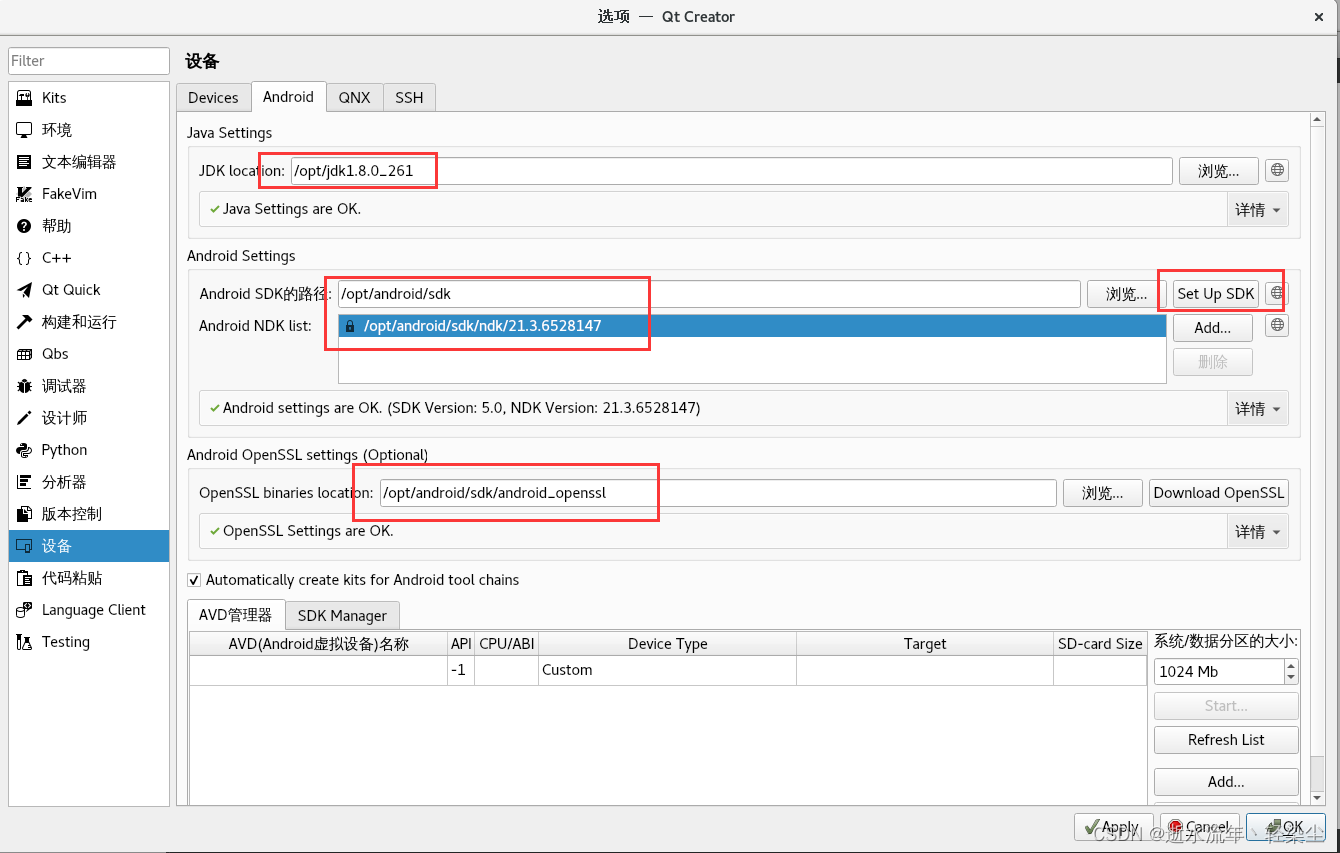Click the Kits category icon

24,98
